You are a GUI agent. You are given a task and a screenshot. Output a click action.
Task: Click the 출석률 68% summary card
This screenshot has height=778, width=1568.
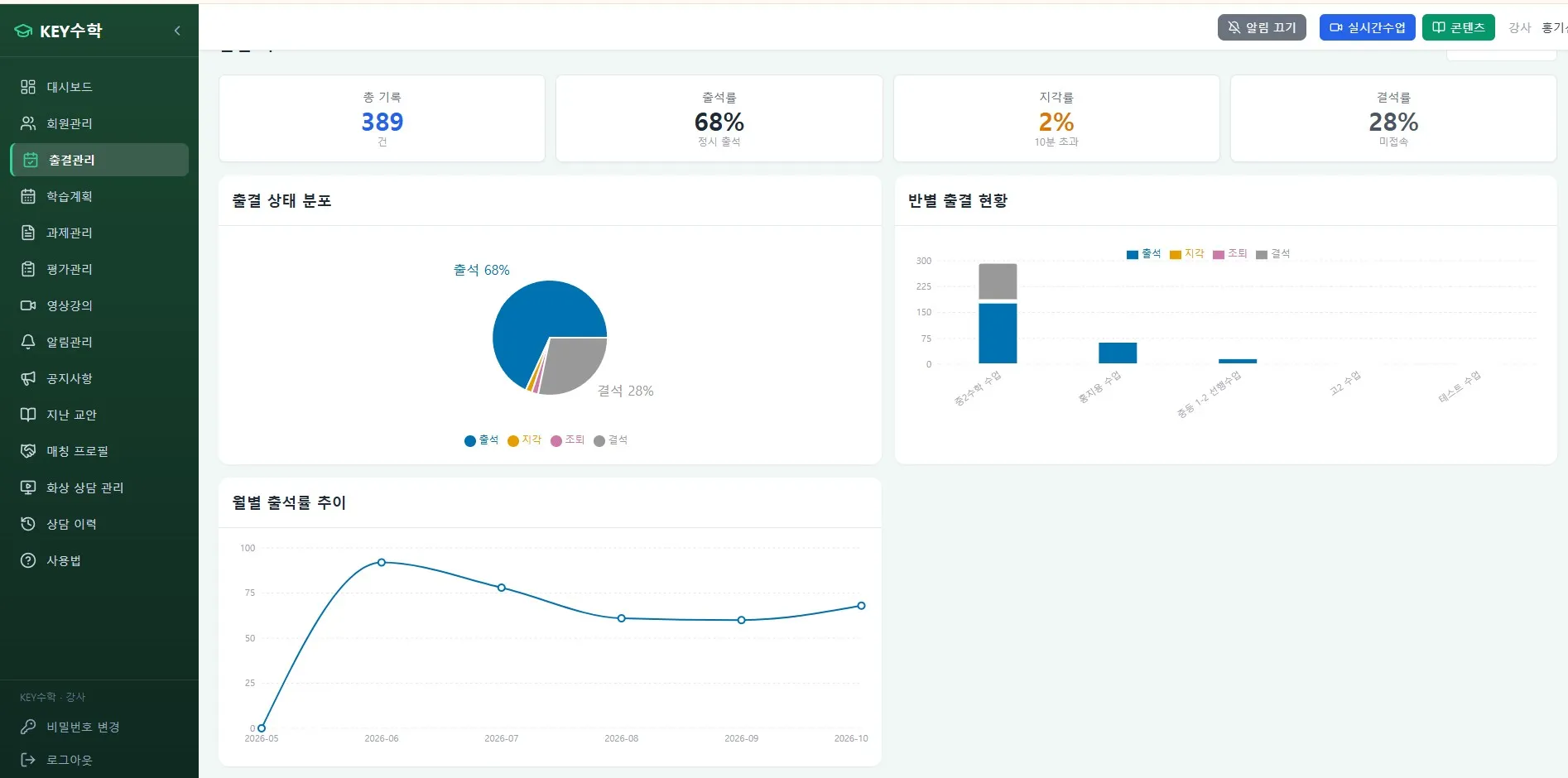coord(719,118)
